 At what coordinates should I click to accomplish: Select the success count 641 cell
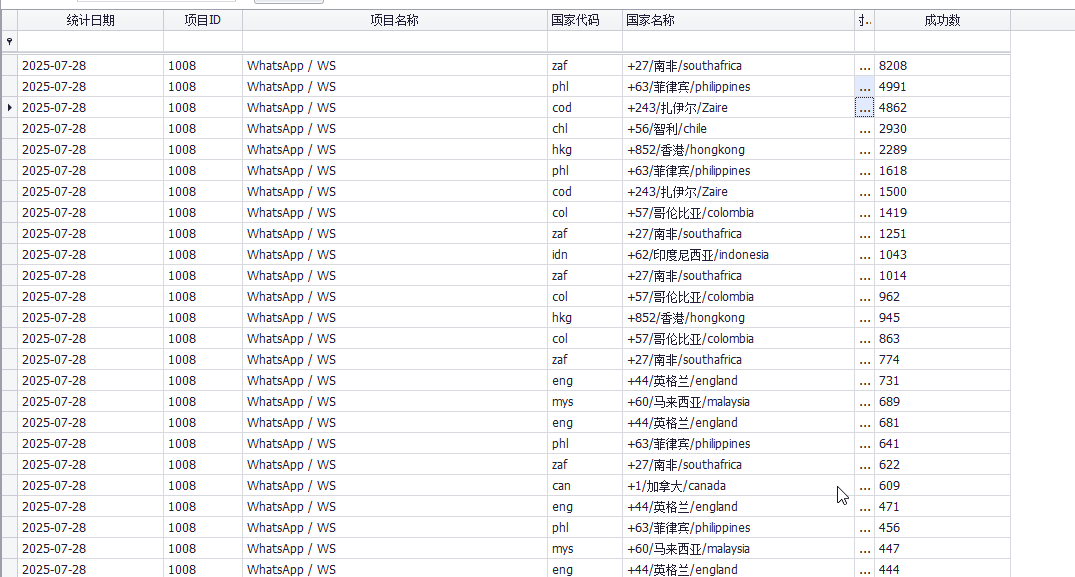[943, 444]
